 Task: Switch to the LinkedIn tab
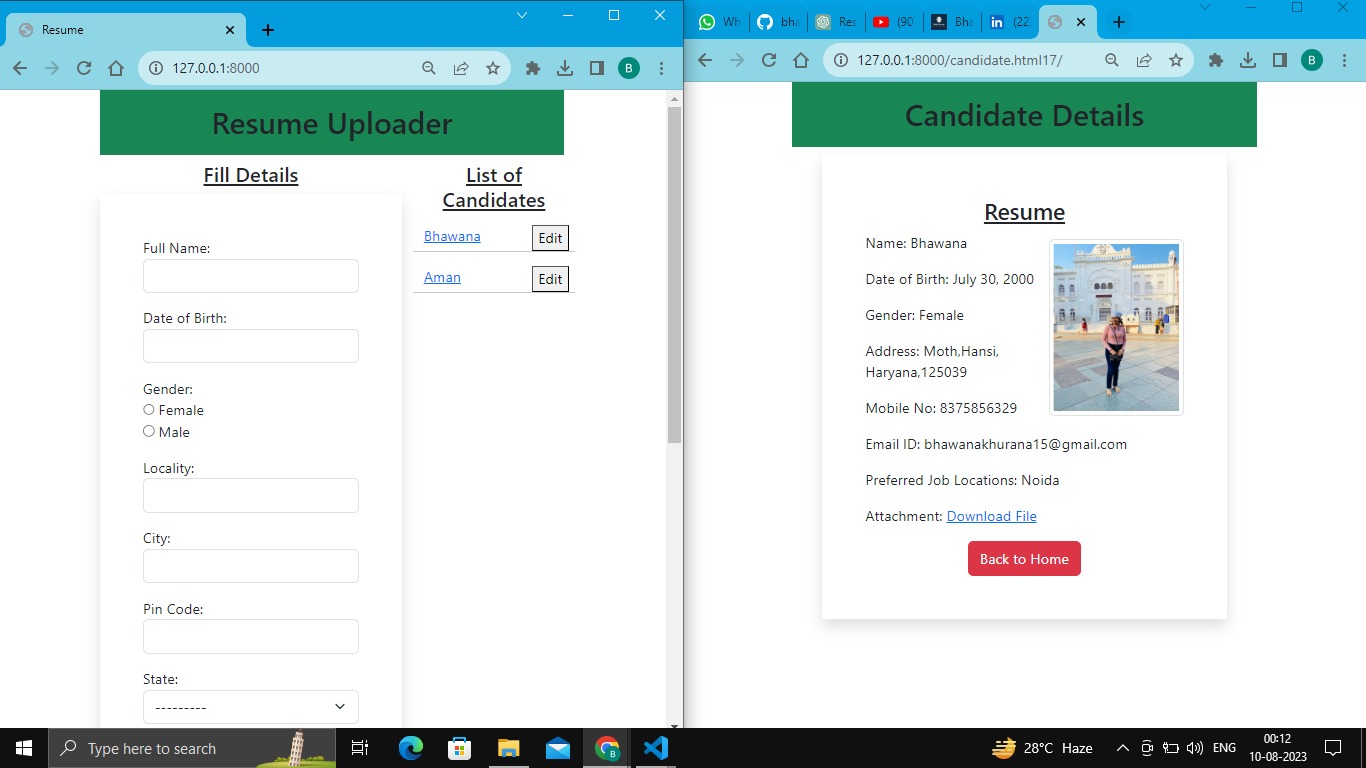(x=1009, y=22)
